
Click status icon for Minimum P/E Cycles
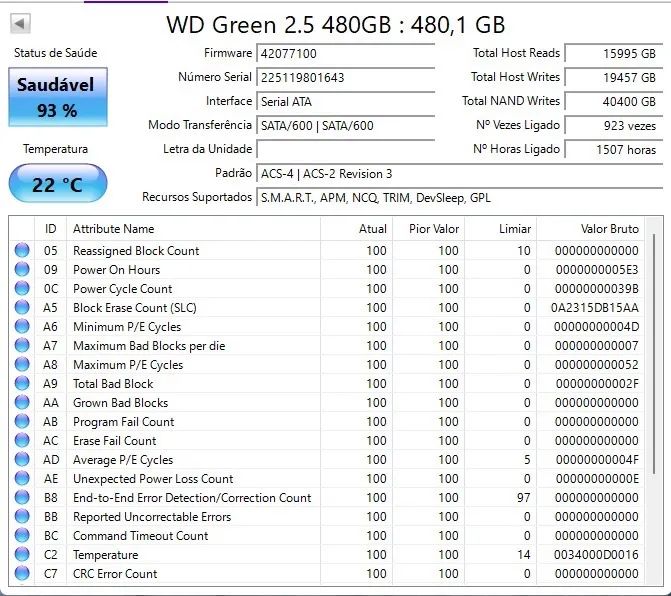point(22,326)
